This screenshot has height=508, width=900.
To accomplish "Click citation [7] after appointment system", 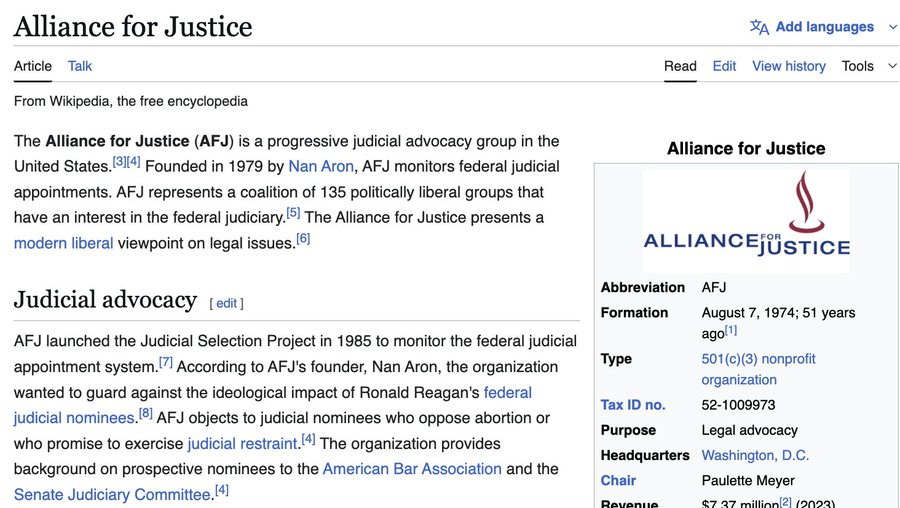I will click(165, 362).
